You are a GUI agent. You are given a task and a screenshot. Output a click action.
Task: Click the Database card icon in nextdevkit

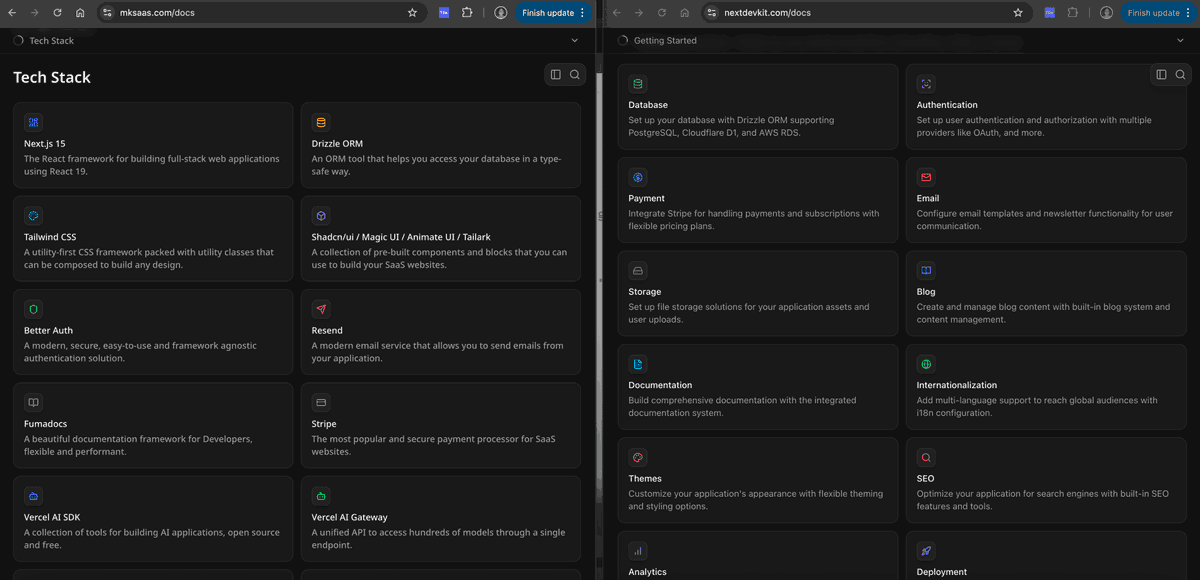pyautogui.click(x=638, y=84)
